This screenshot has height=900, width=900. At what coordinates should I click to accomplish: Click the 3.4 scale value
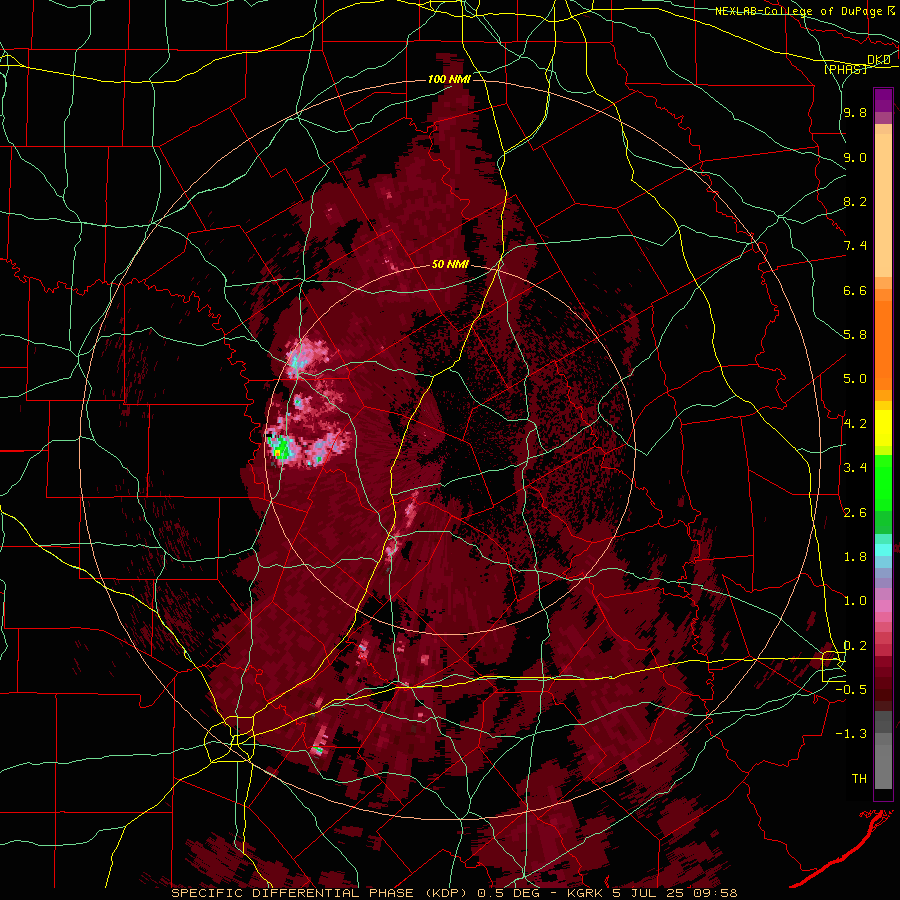point(855,468)
